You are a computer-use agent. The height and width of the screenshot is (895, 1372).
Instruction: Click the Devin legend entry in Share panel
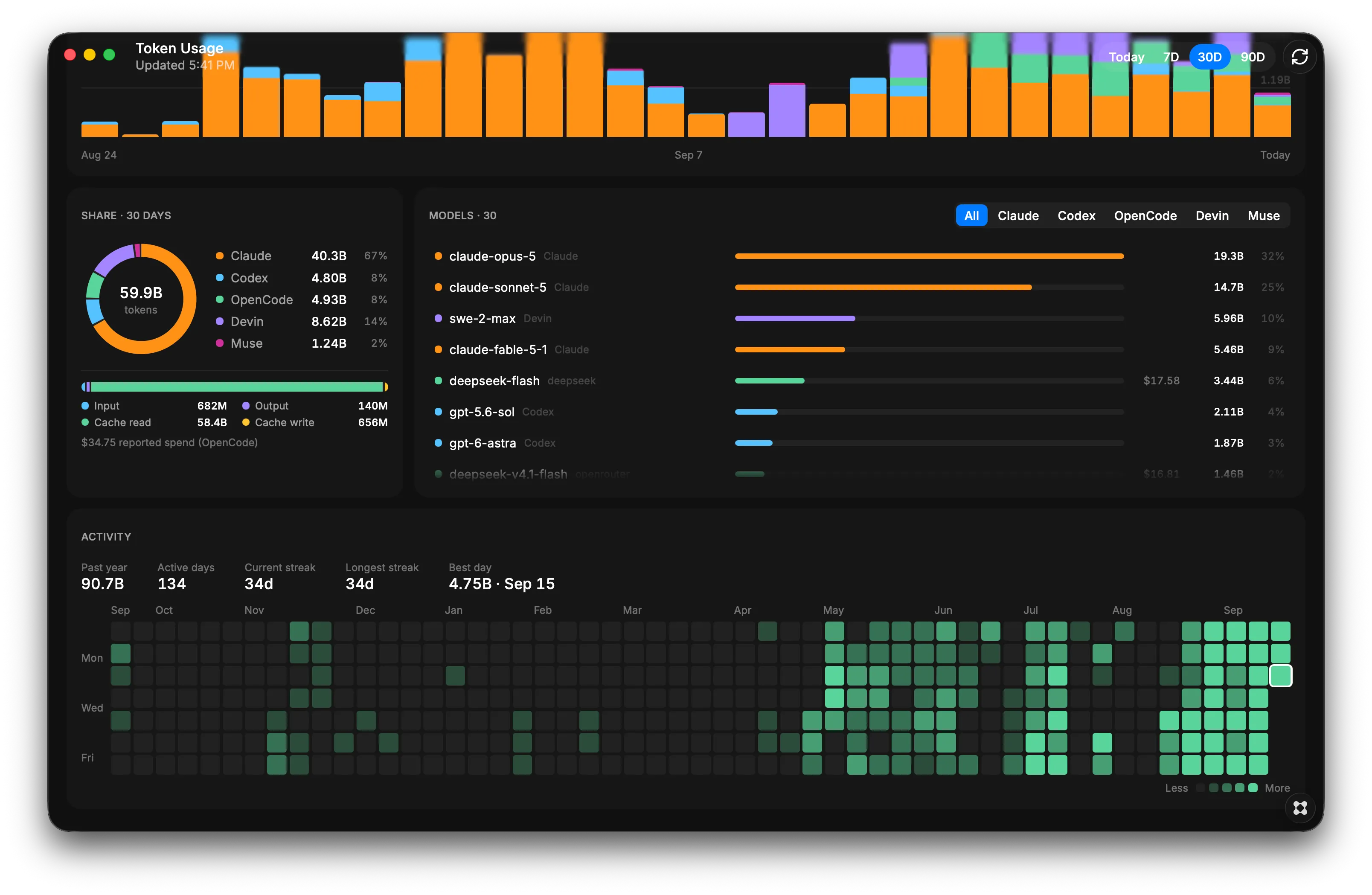point(301,322)
